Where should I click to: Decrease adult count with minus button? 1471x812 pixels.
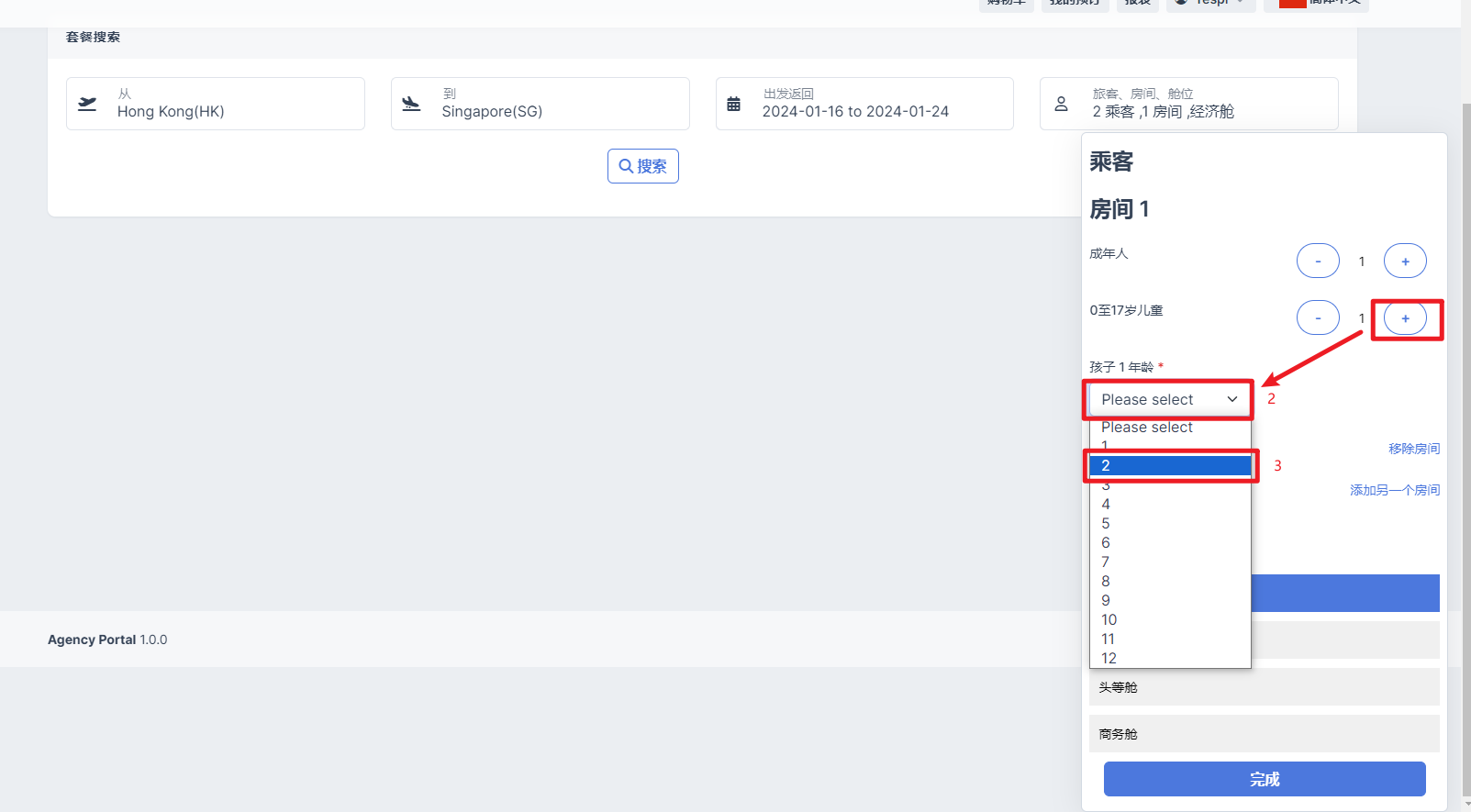pyautogui.click(x=1318, y=261)
